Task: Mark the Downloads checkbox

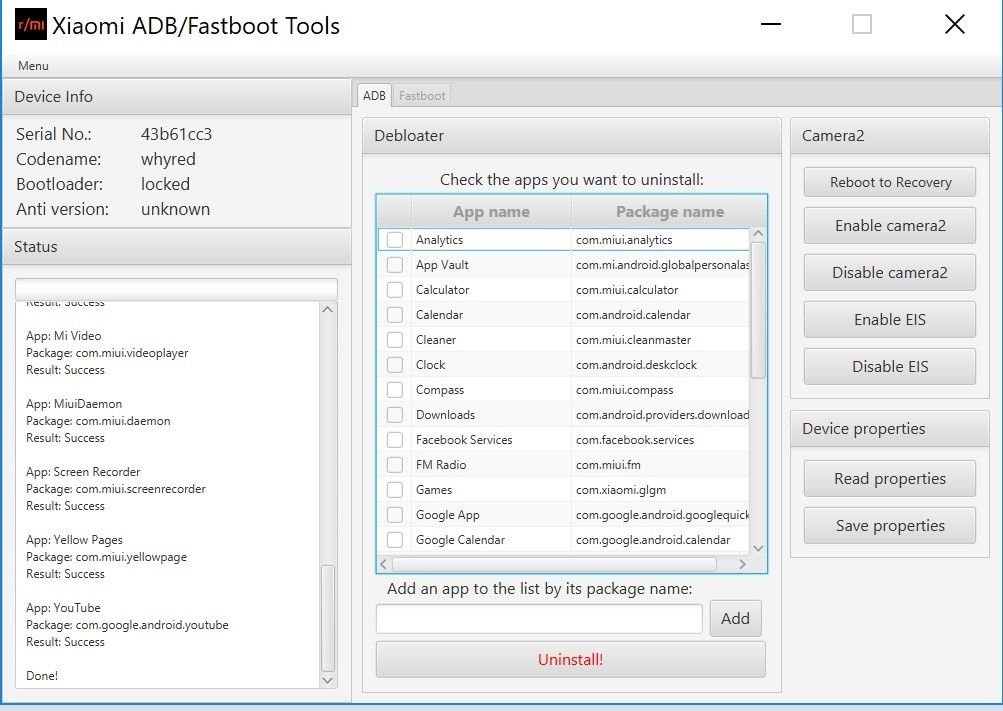Action: (395, 414)
